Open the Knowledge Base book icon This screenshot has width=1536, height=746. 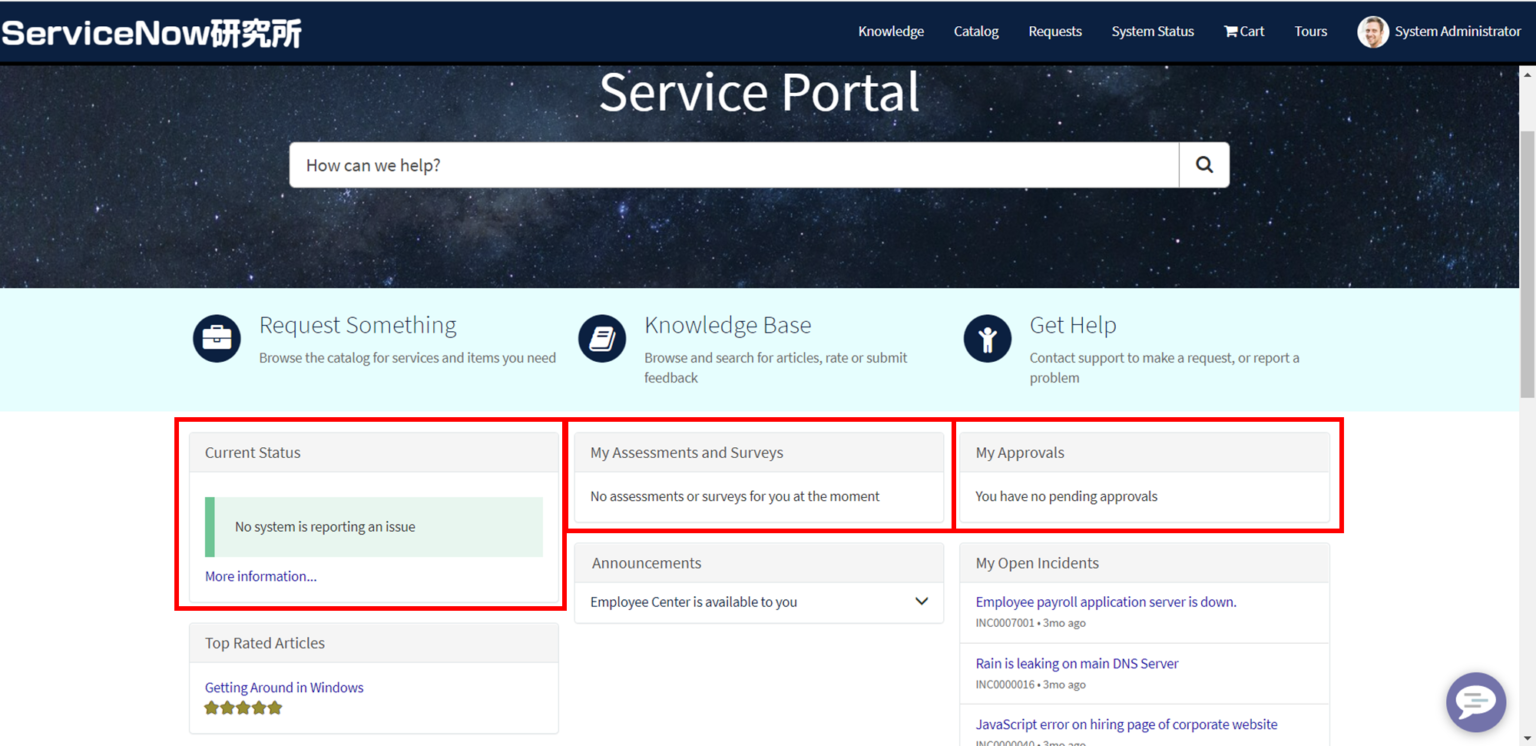tap(602, 338)
